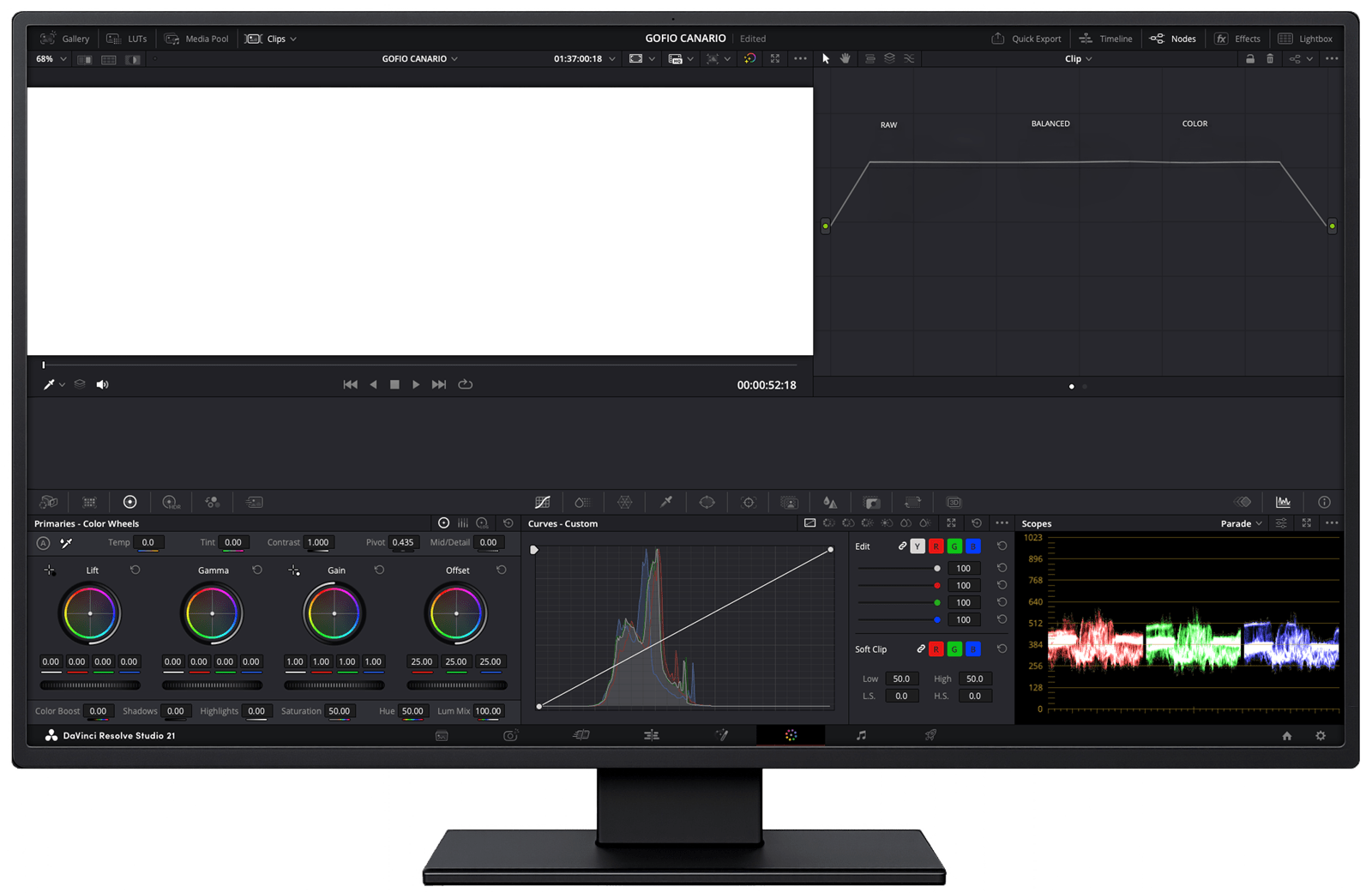Open node editor three-dot options menu
Screen dimensions: 1372x893
point(1331,59)
